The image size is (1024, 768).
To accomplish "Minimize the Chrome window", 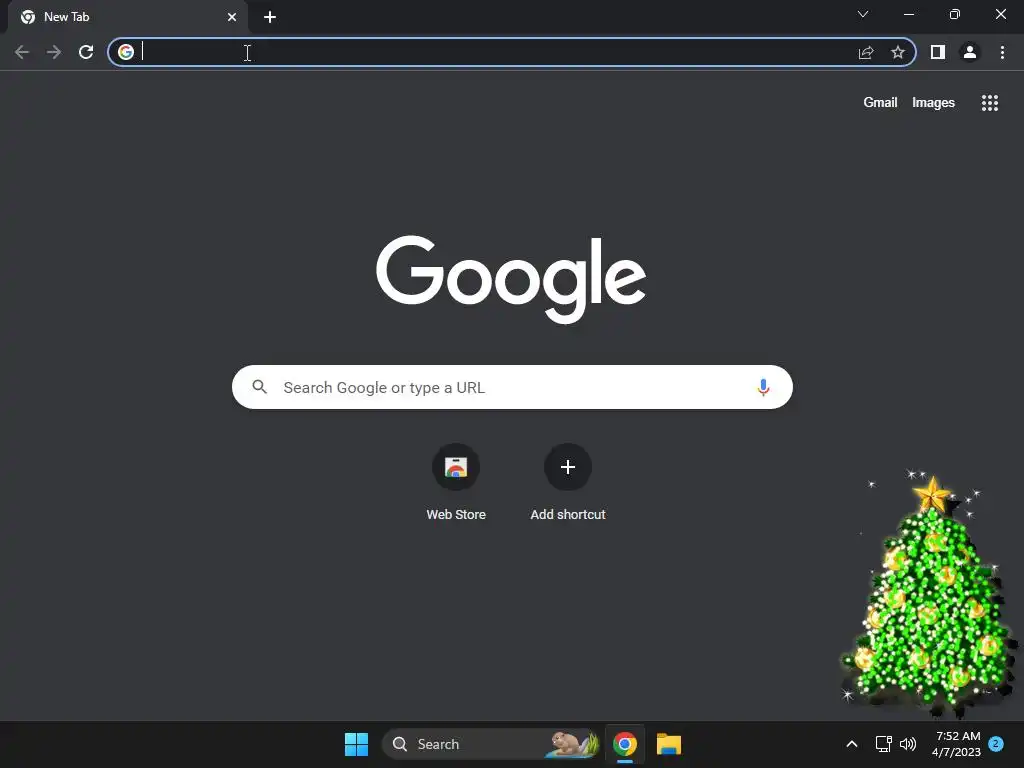I will (x=908, y=14).
